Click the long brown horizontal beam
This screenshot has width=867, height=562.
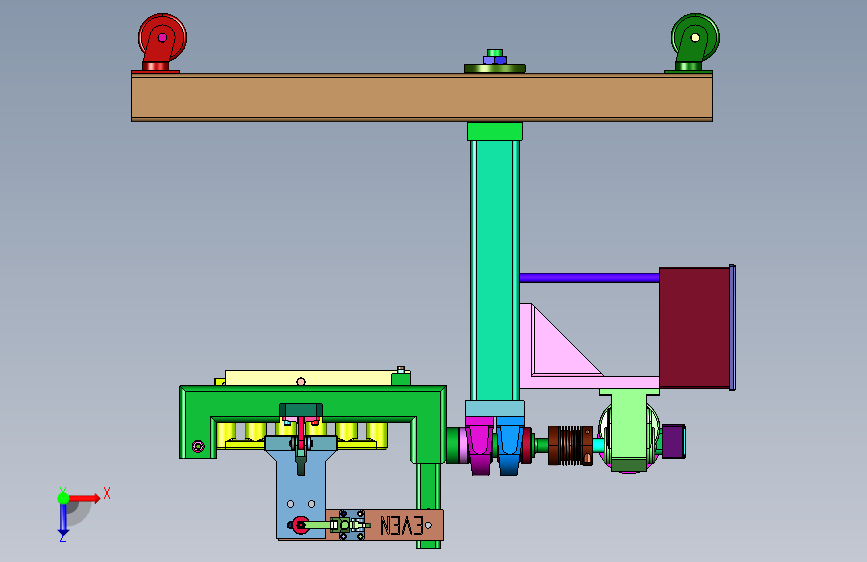(422, 97)
